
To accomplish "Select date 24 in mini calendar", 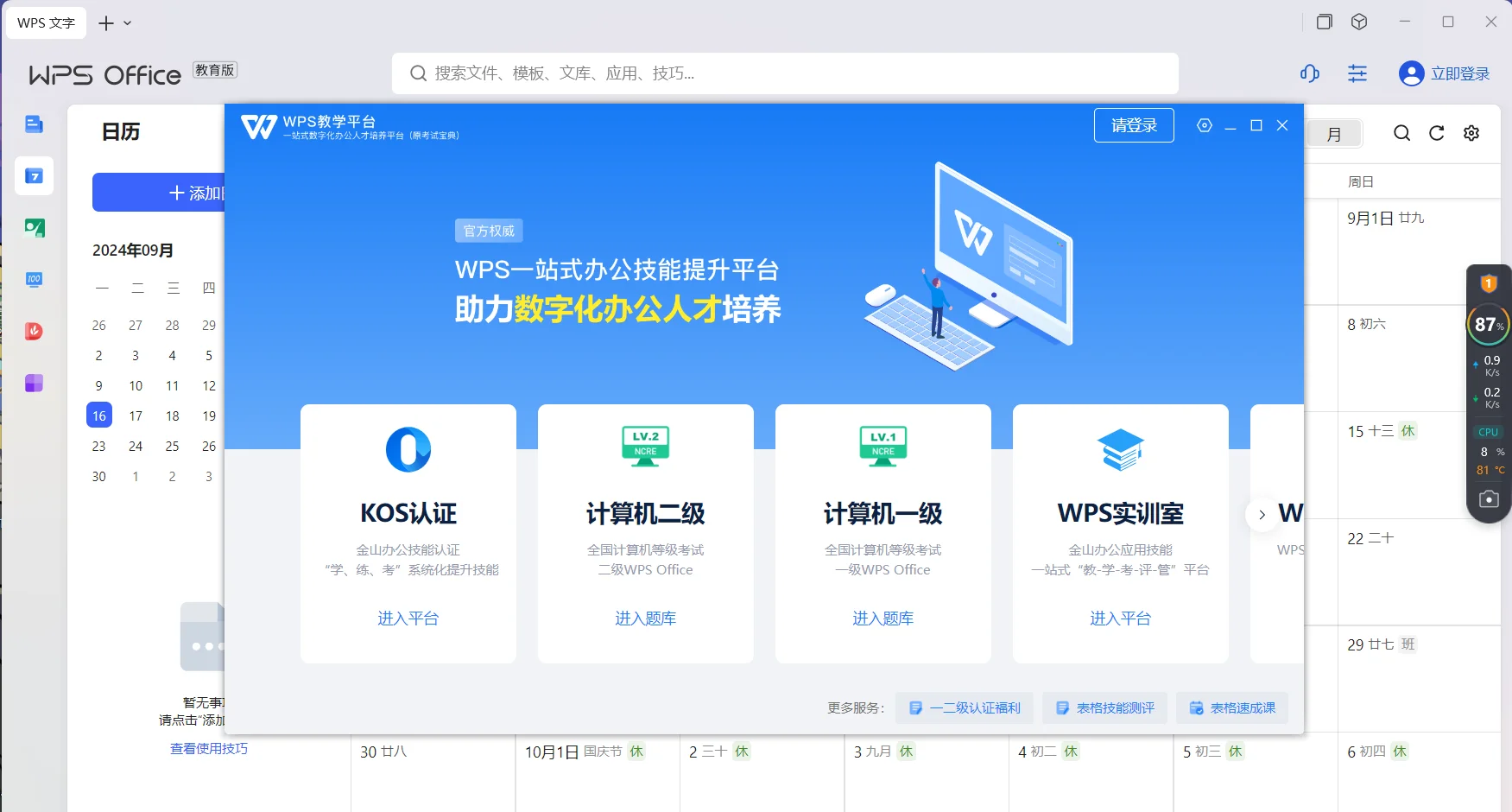I will pos(136,446).
